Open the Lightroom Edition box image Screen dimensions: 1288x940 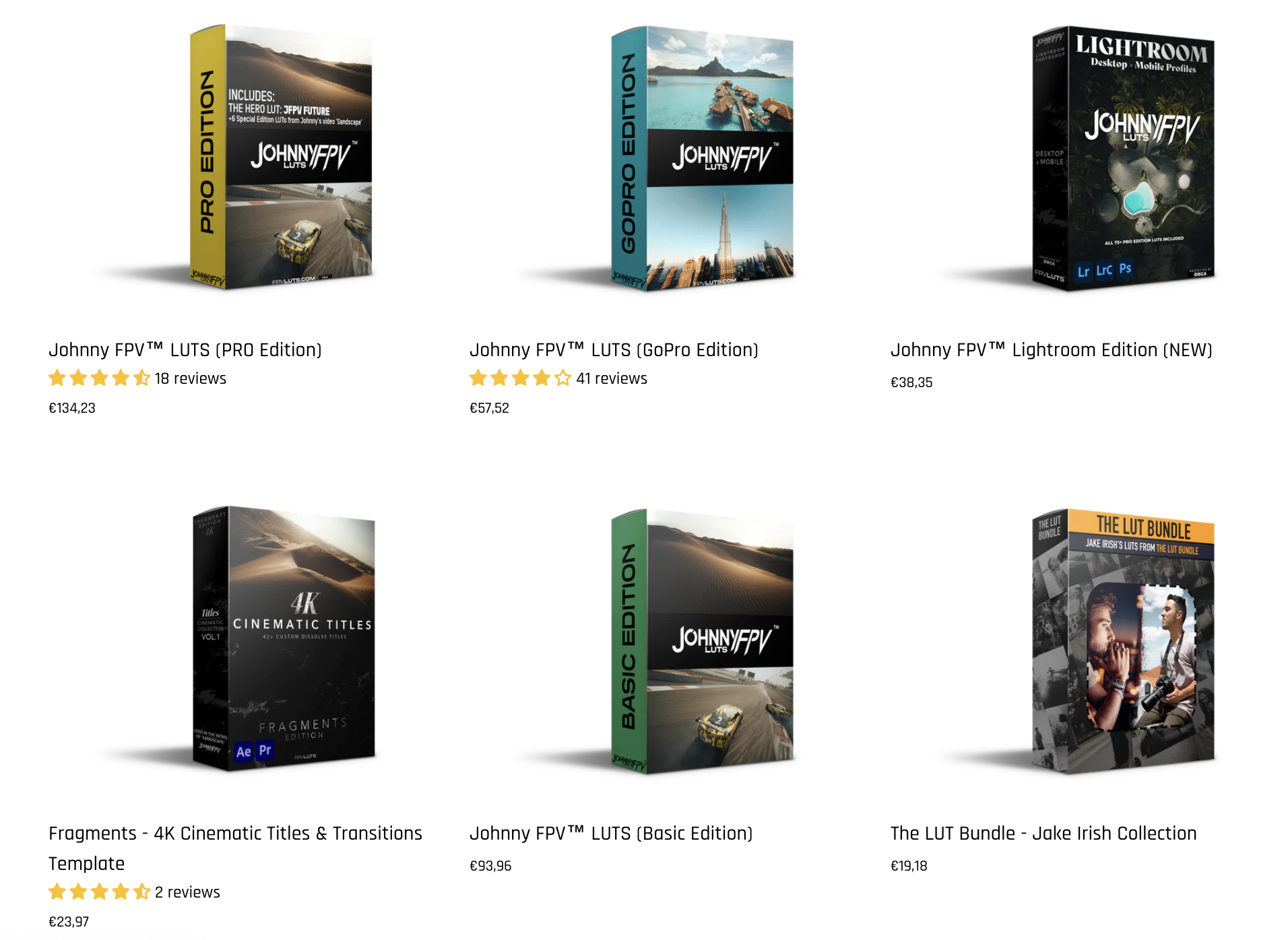1123,158
